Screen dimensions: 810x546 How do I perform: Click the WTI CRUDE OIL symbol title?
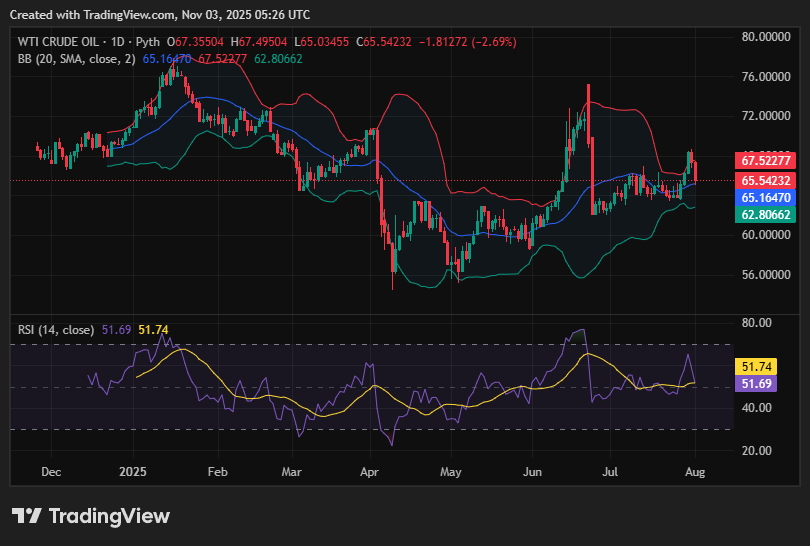(59, 42)
